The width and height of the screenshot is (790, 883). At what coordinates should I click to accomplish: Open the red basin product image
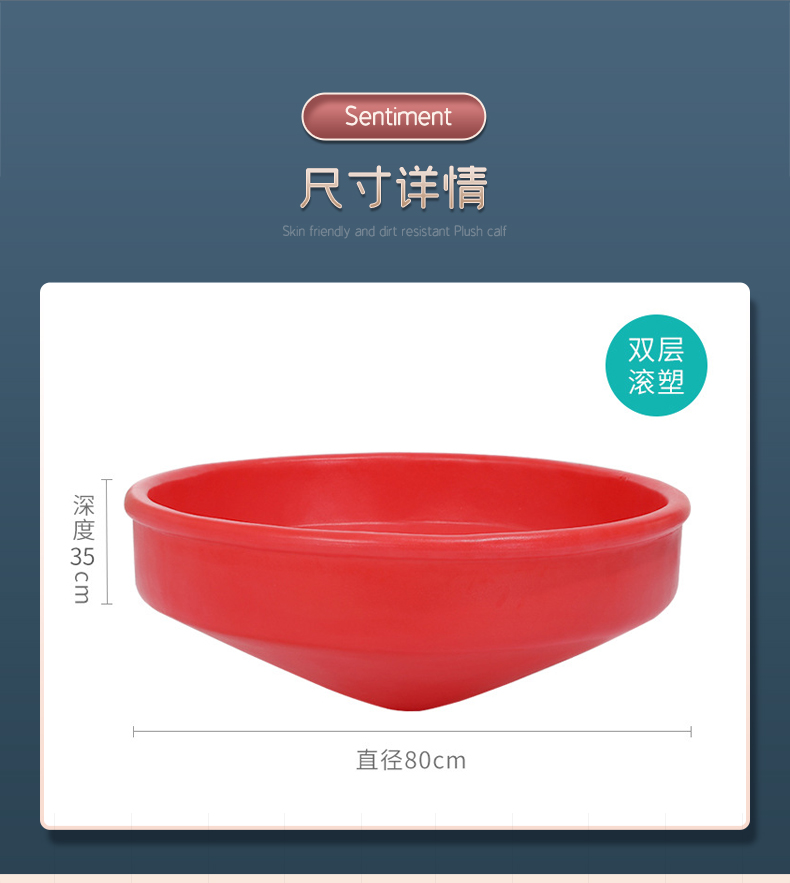(x=407, y=581)
